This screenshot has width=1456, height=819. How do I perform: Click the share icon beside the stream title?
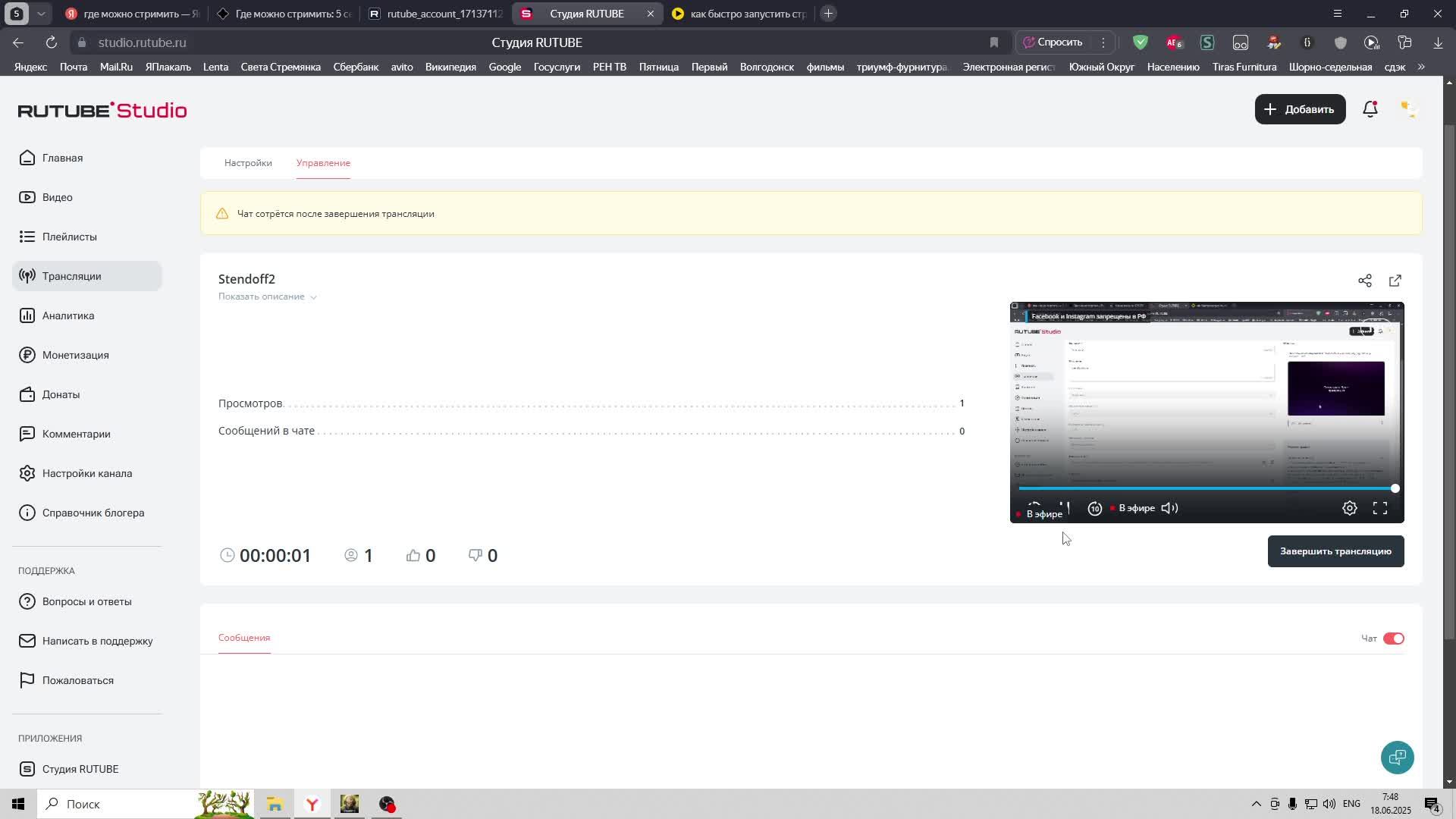click(x=1364, y=281)
